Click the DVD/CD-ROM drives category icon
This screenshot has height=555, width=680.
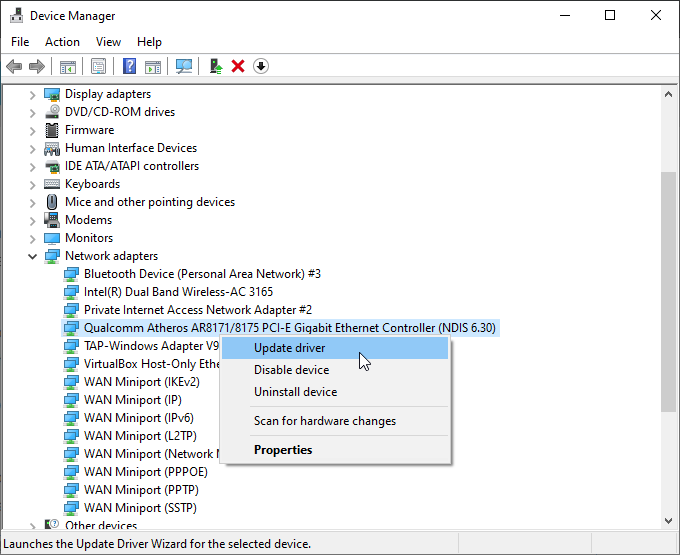[x=52, y=112]
